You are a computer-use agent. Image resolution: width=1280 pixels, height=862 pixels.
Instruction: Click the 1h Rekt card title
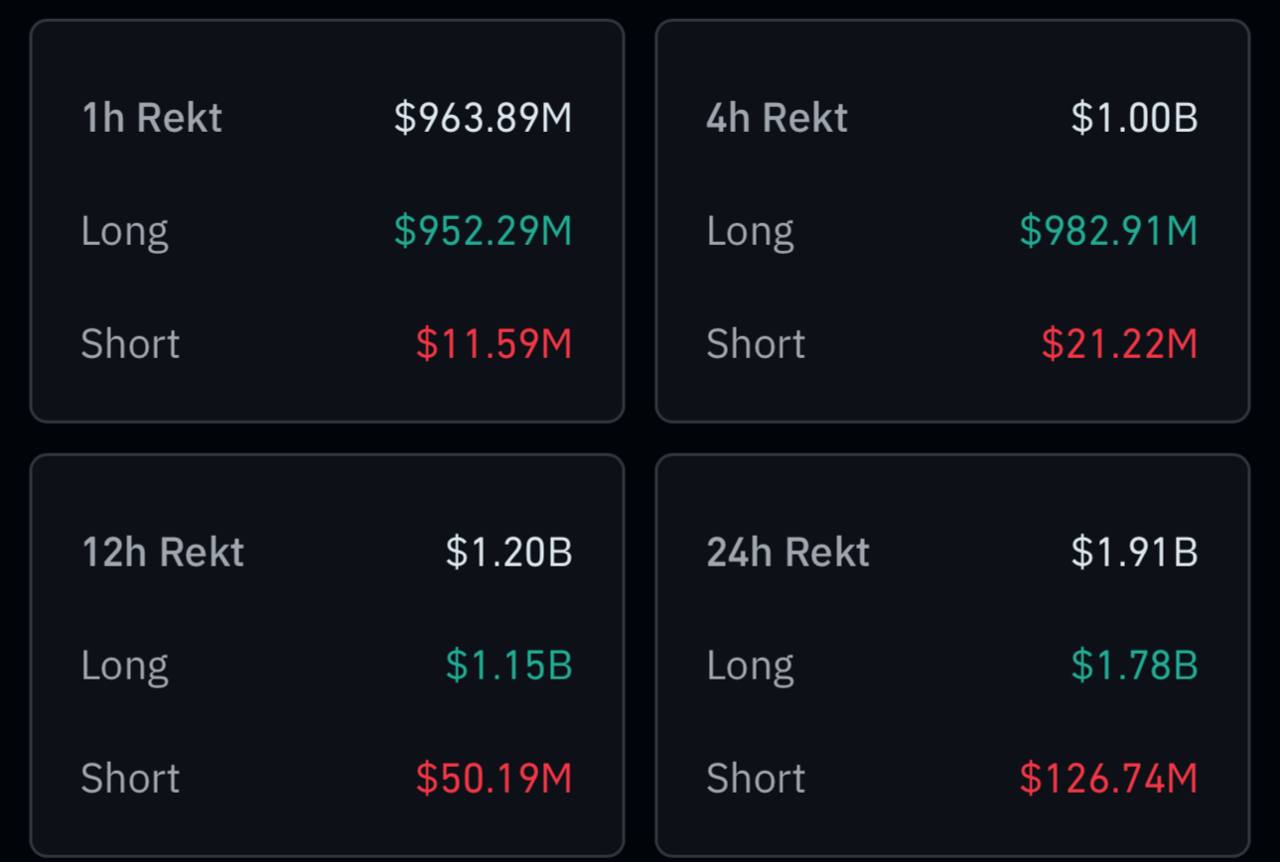click(151, 118)
